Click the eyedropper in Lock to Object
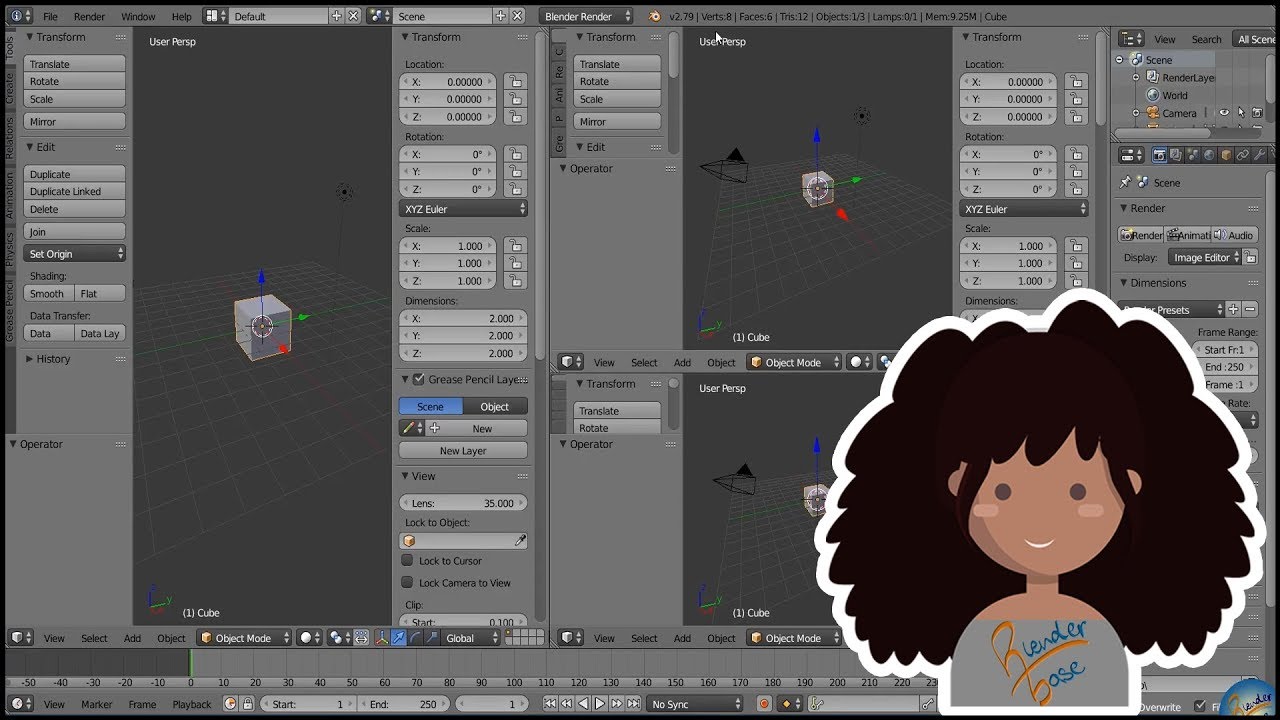The image size is (1280, 720). click(x=520, y=541)
